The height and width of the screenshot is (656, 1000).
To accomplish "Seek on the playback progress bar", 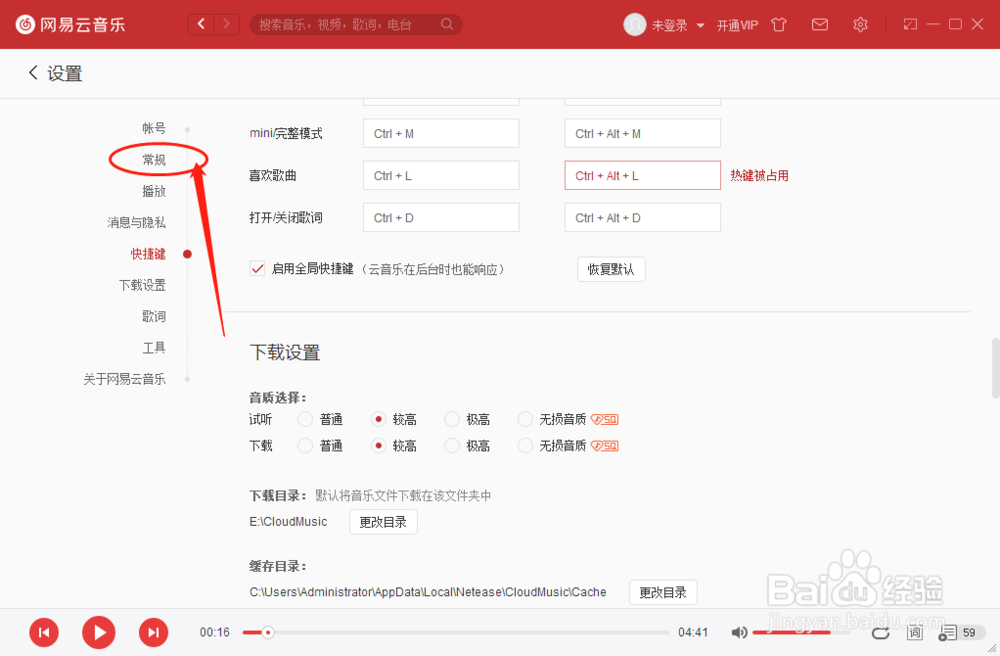I will tap(455, 632).
